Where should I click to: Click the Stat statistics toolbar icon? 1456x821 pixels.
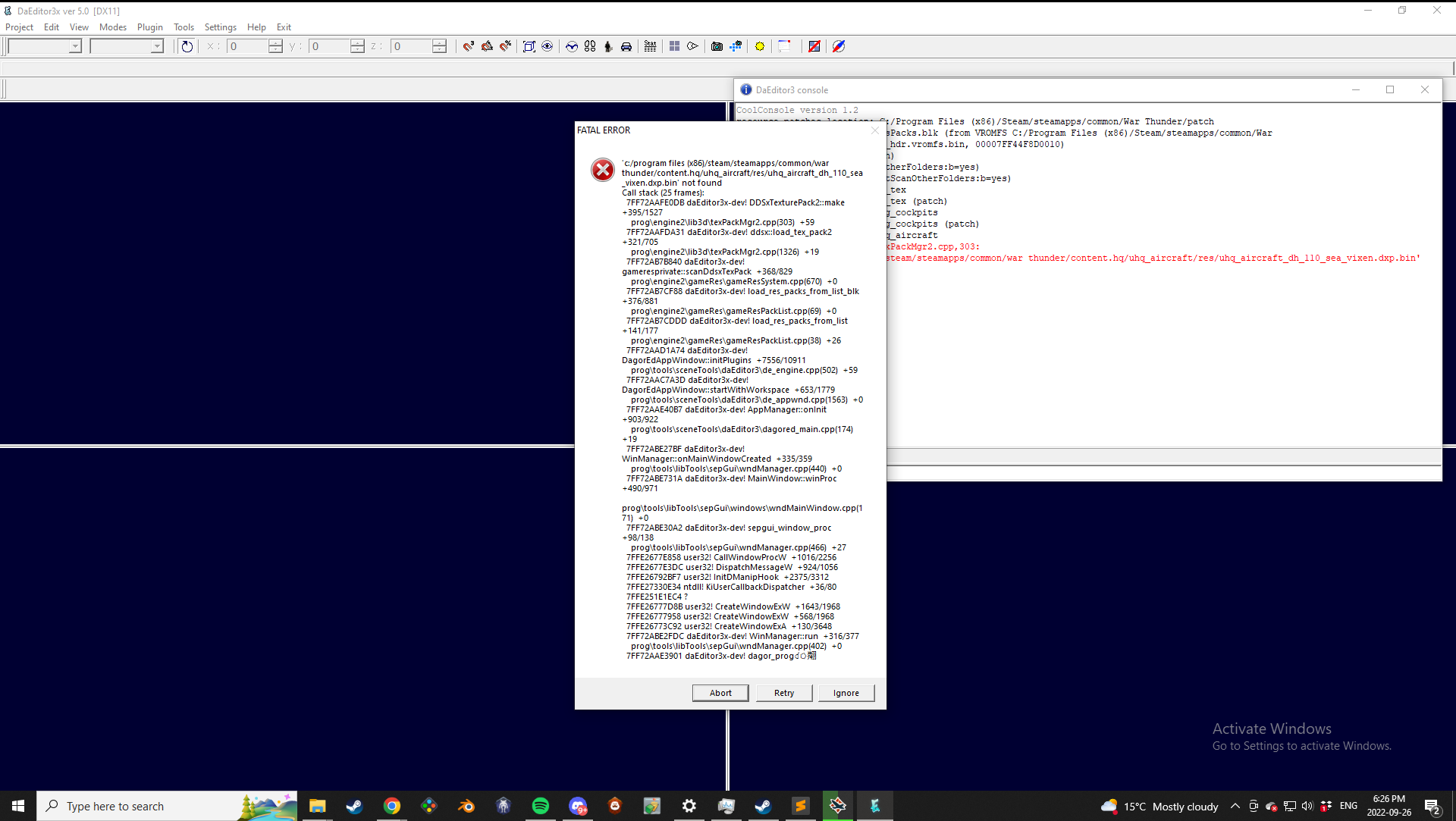pos(650,46)
